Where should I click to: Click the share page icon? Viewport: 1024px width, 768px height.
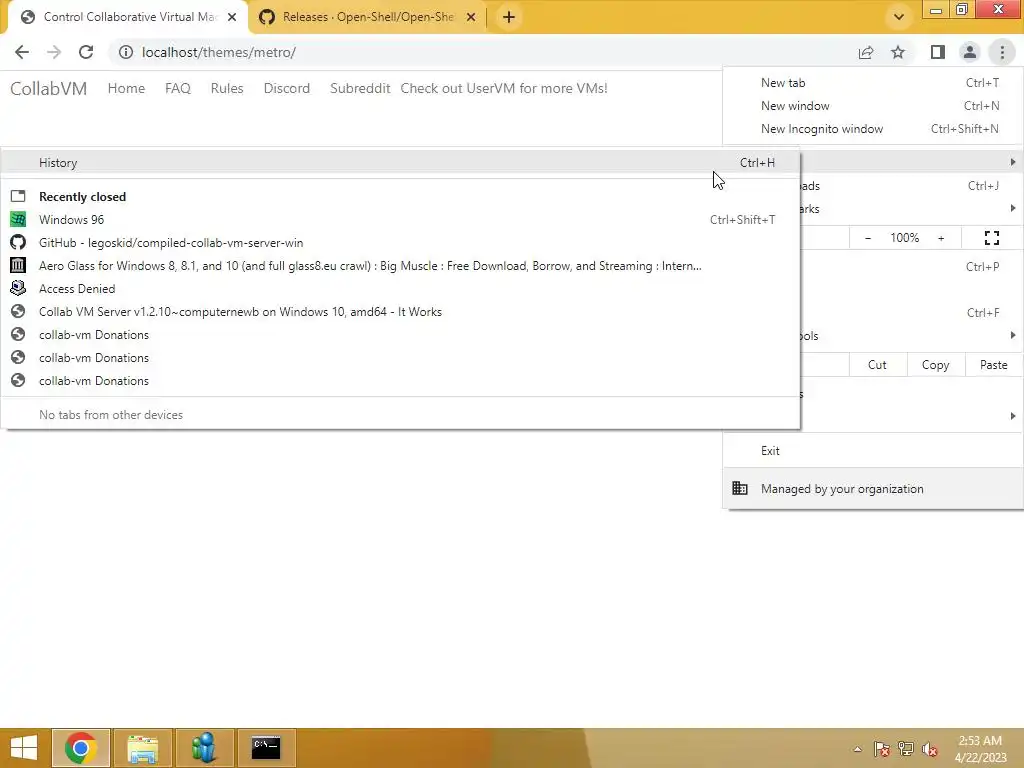tap(866, 52)
